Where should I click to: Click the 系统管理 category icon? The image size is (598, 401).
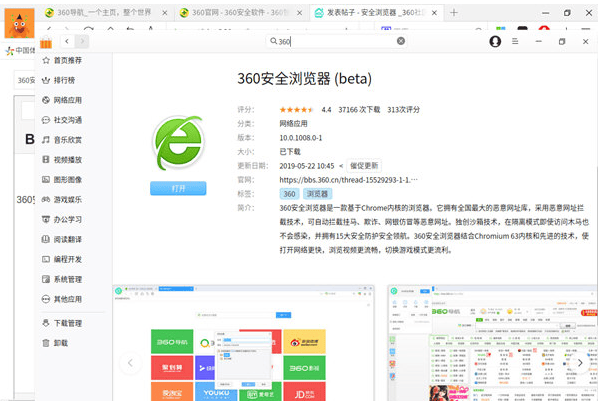click(46, 279)
